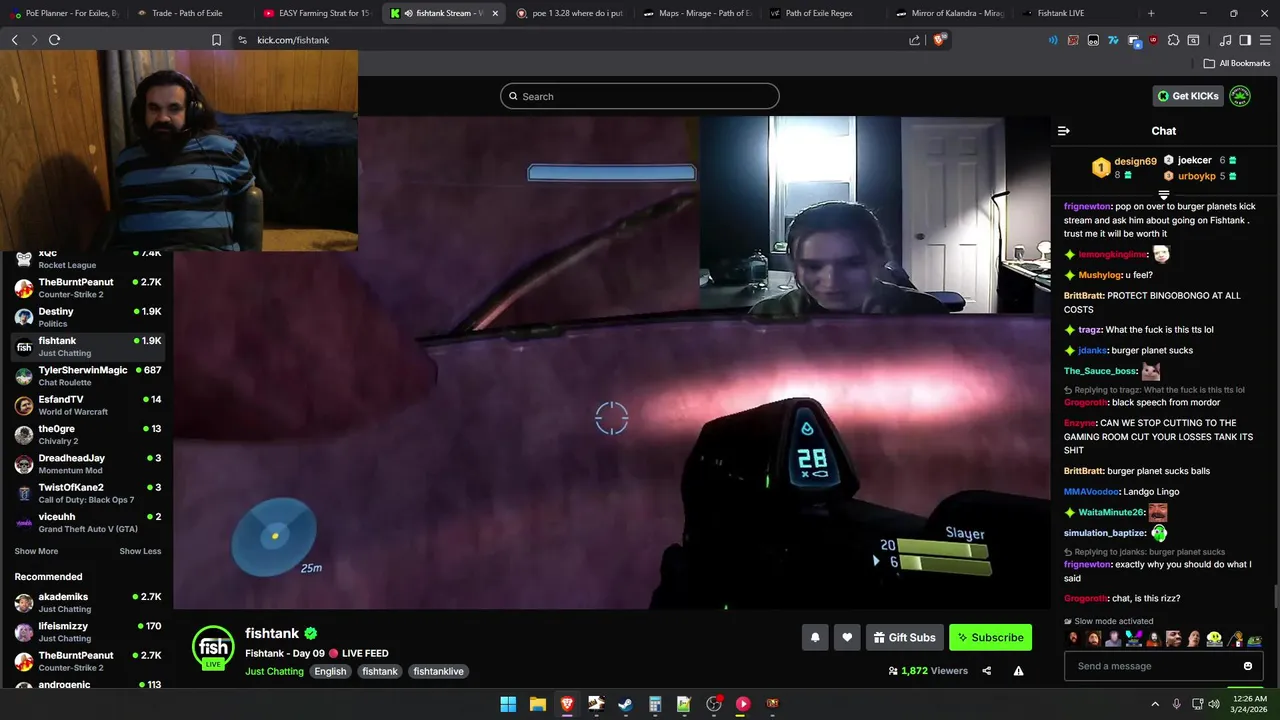This screenshot has height=720, width=1280.
Task: Open the browser extensions puzzle icon
Action: click(x=1173, y=40)
